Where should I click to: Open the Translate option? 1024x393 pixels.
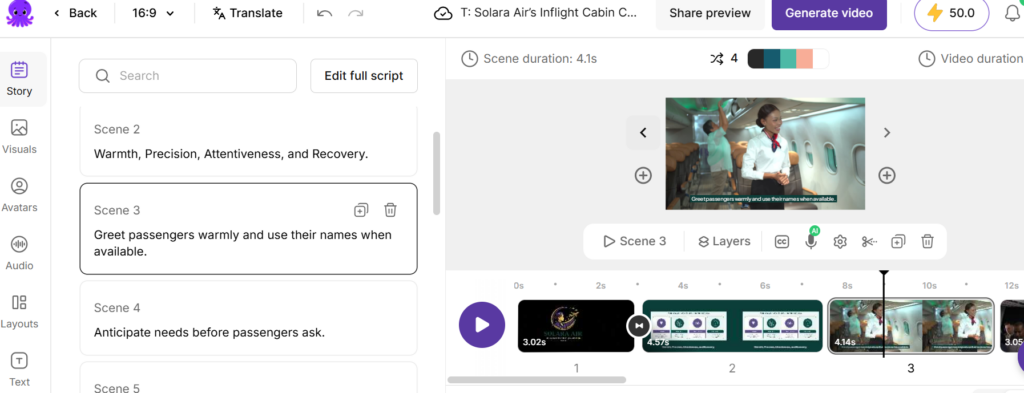point(248,13)
